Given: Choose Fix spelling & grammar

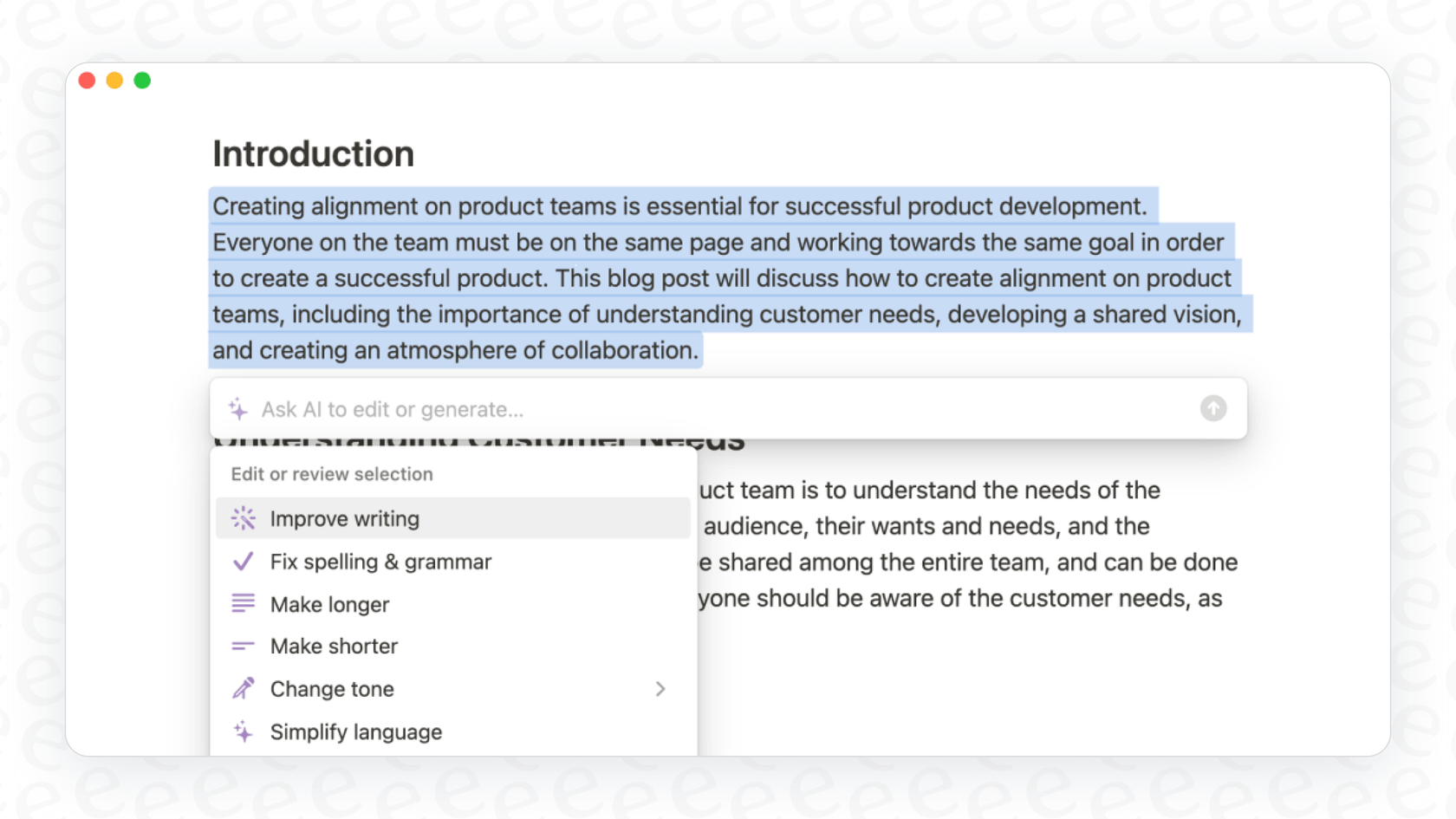Looking at the screenshot, I should click(380, 562).
